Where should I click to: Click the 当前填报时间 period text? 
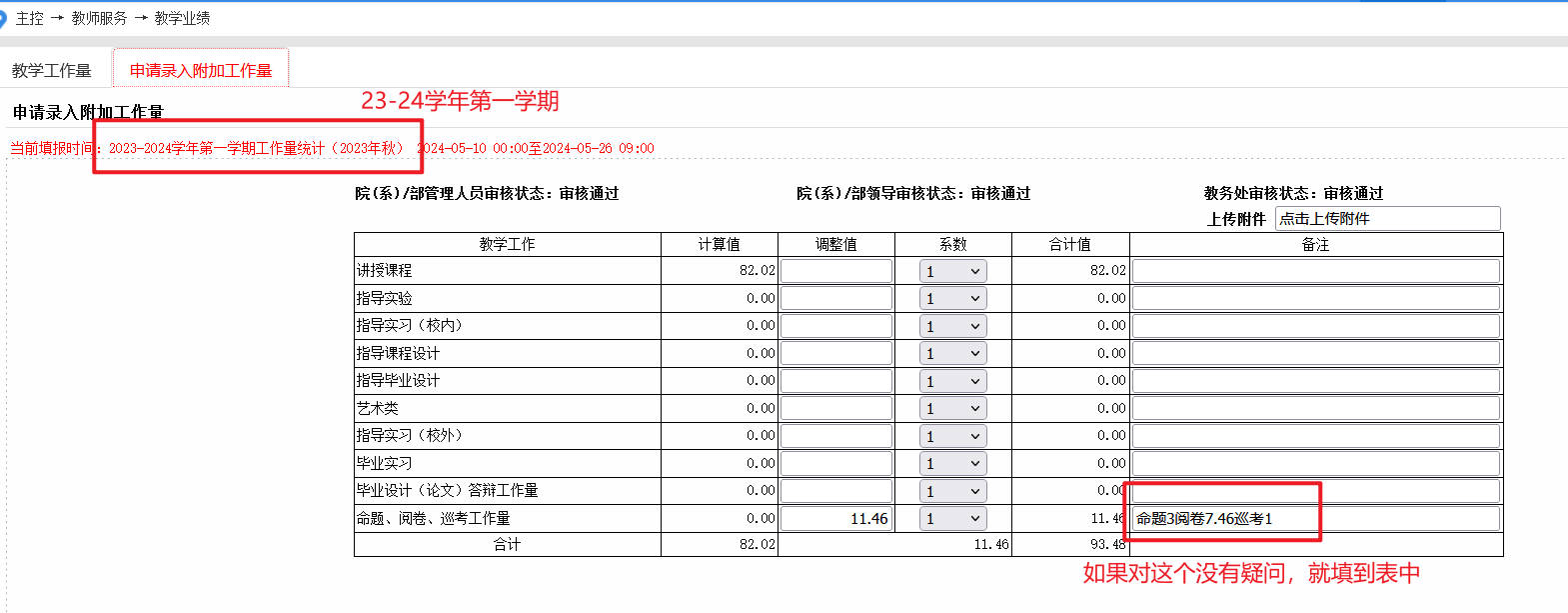(332, 148)
